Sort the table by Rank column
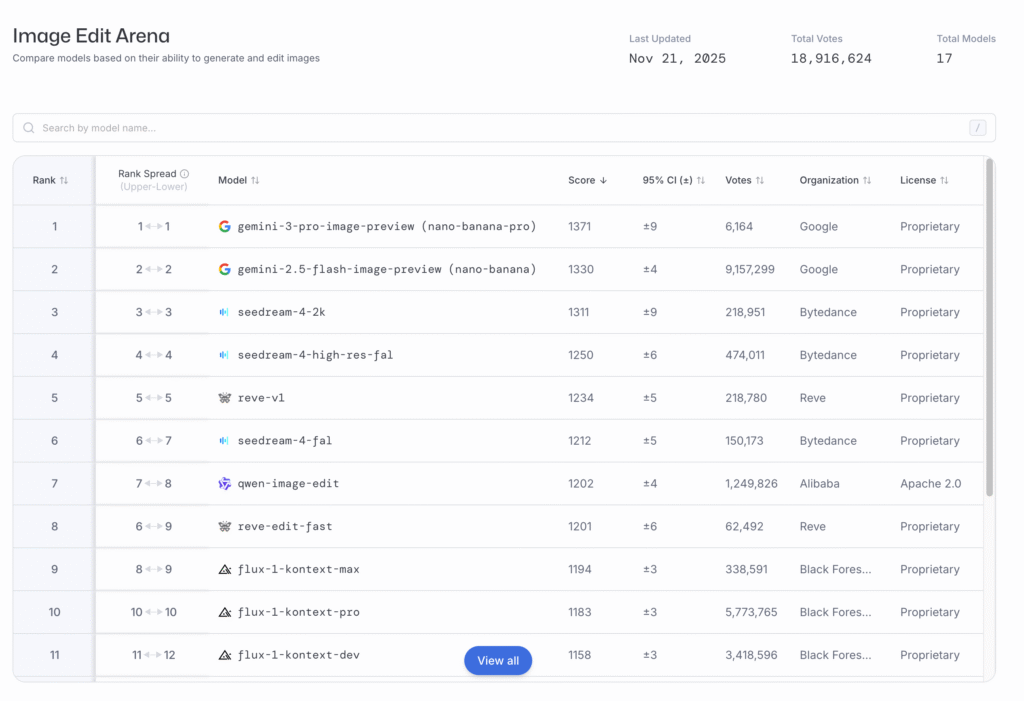The width and height of the screenshot is (1024, 701). click(x=51, y=181)
